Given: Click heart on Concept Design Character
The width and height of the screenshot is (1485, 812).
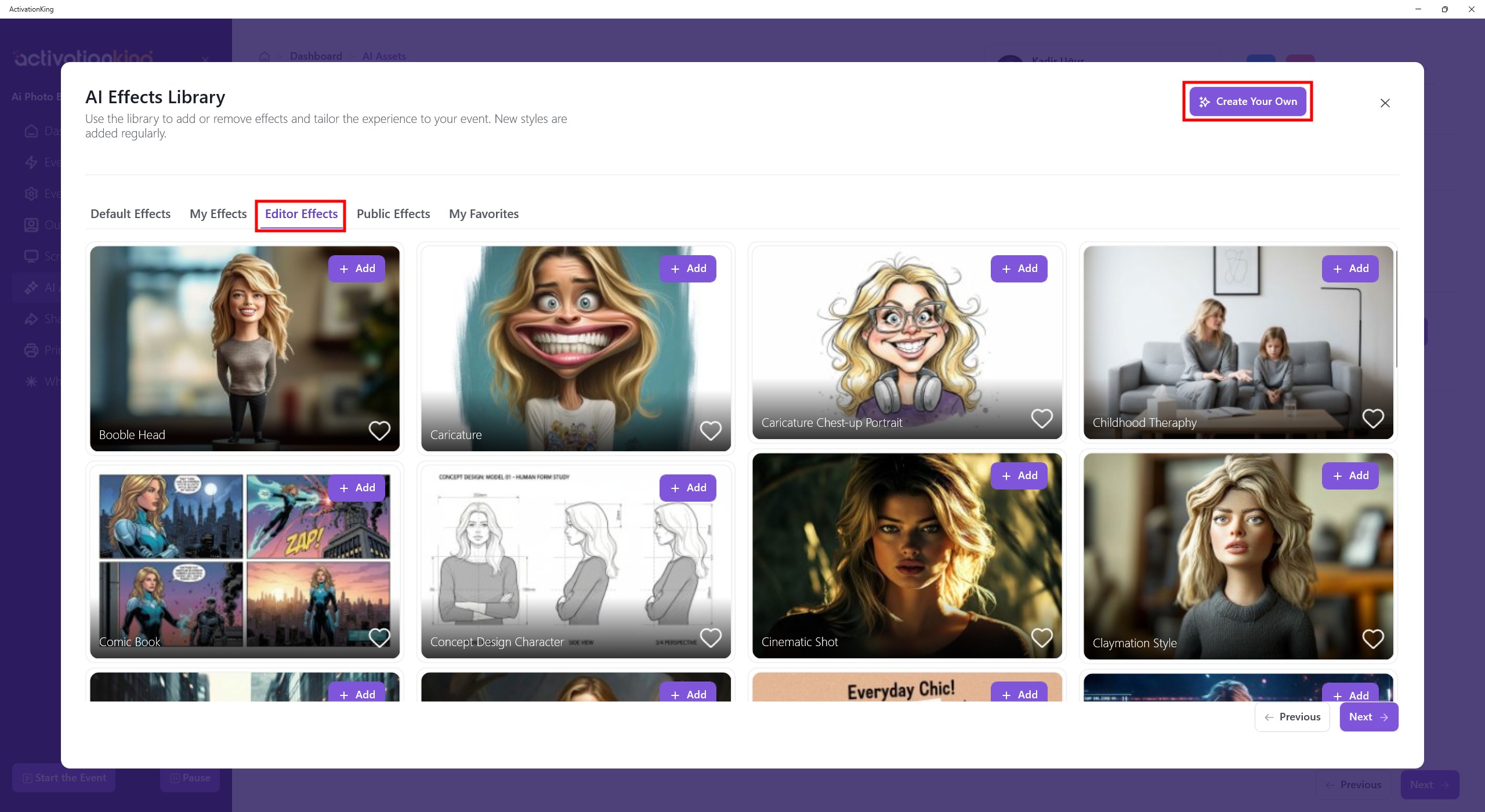Looking at the screenshot, I should pos(711,637).
